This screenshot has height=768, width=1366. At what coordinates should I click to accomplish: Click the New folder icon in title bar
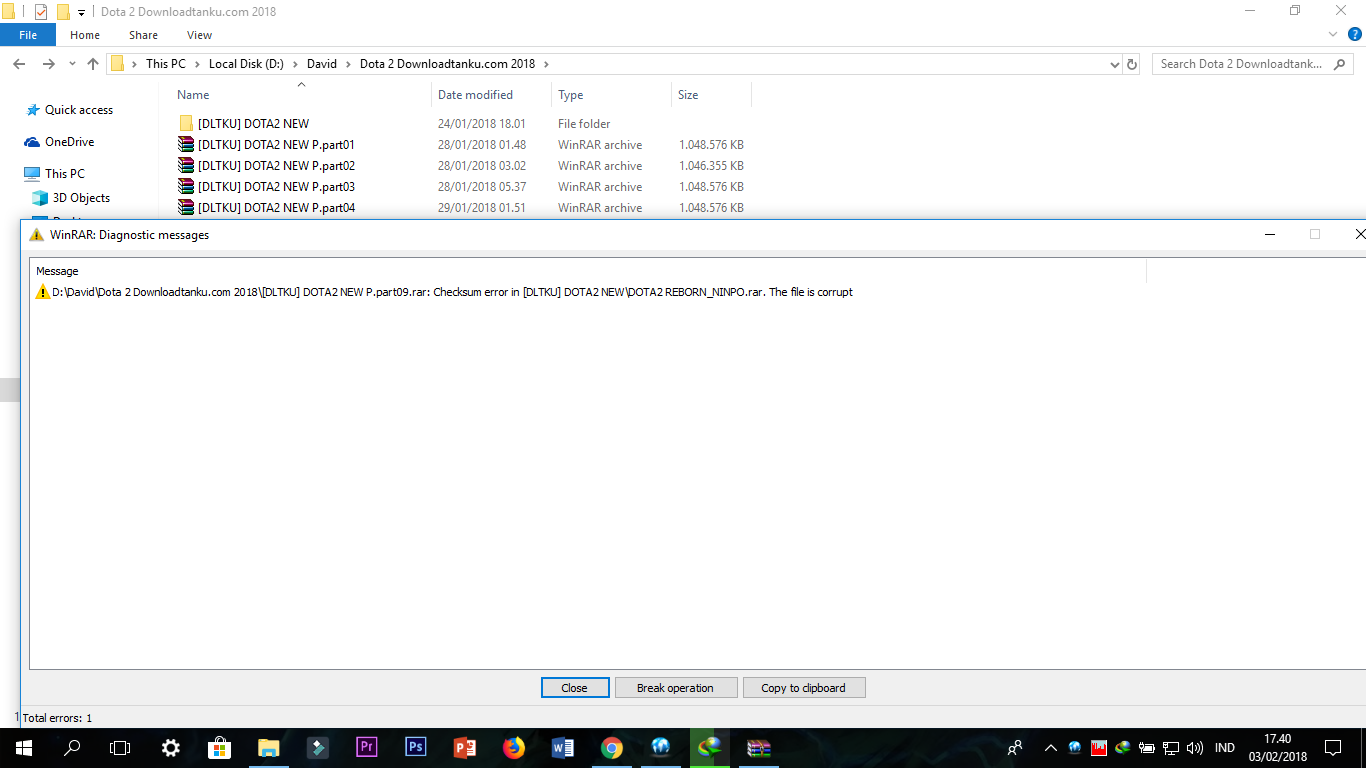pos(63,12)
